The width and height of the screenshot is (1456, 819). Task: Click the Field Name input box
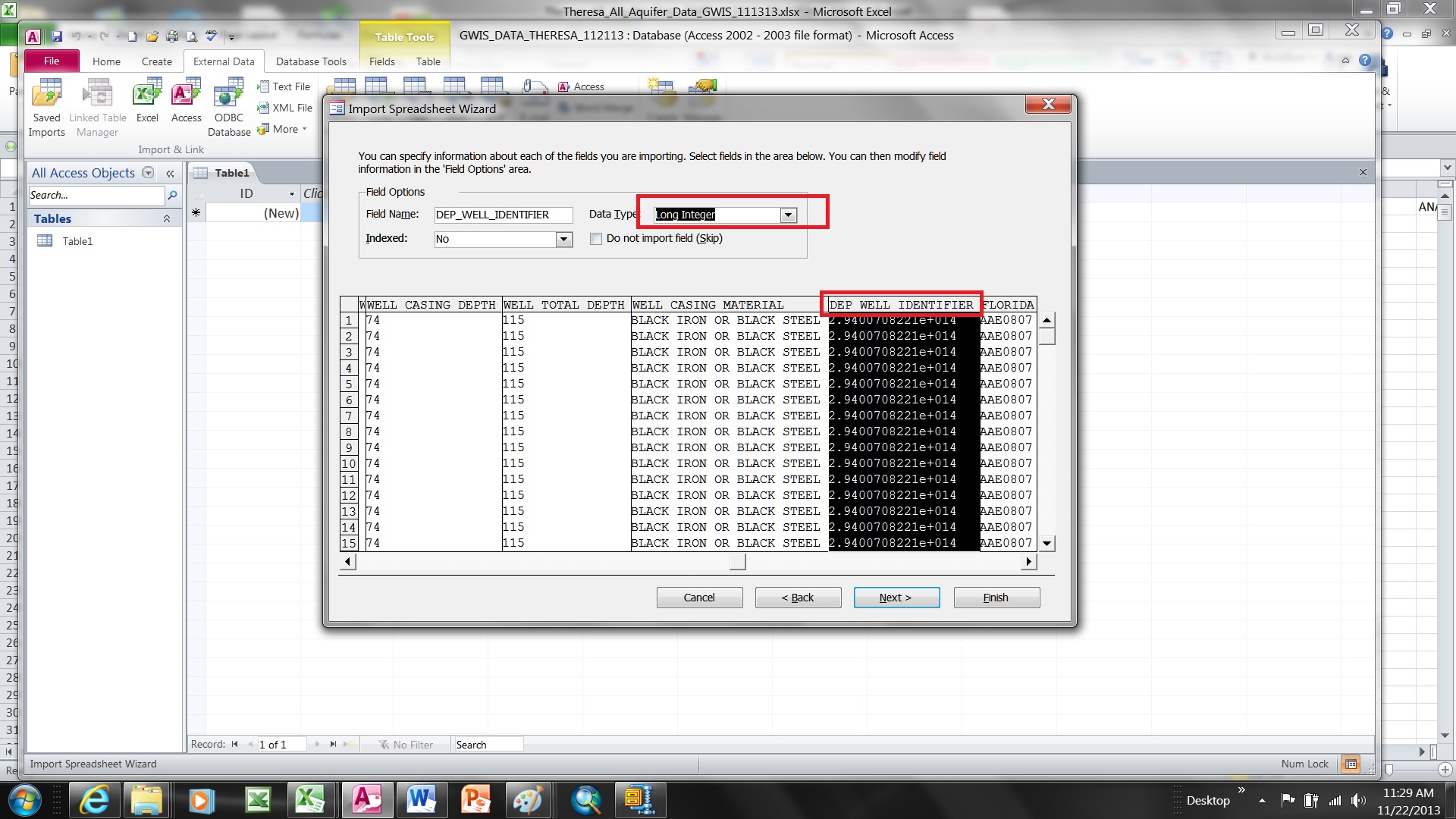coord(504,215)
